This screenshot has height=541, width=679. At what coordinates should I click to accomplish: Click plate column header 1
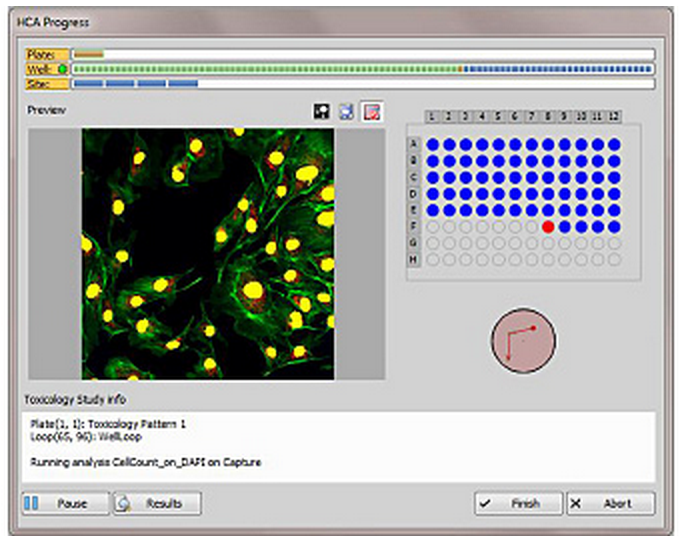point(432,116)
